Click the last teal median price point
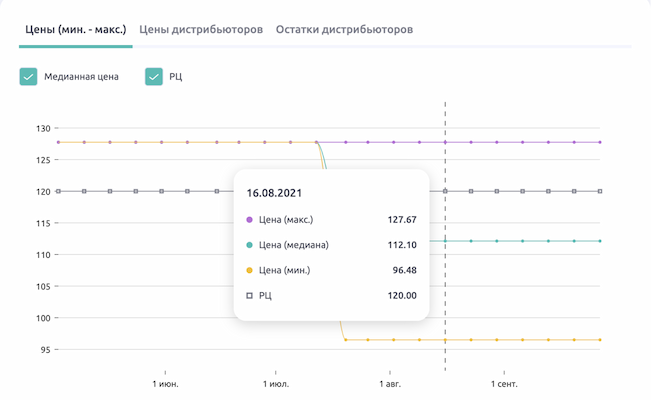 click(600, 241)
